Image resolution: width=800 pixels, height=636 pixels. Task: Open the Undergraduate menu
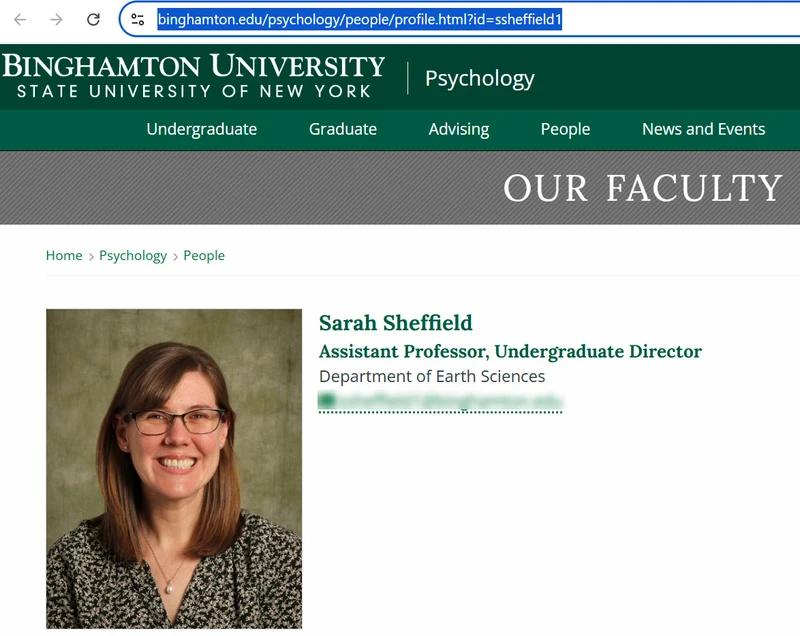(202, 129)
